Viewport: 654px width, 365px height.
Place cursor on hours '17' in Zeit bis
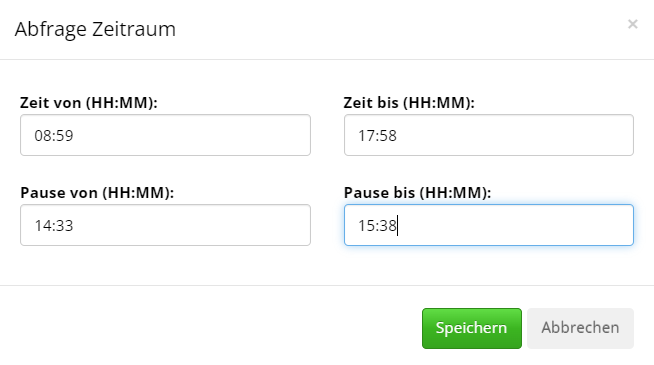click(x=366, y=136)
